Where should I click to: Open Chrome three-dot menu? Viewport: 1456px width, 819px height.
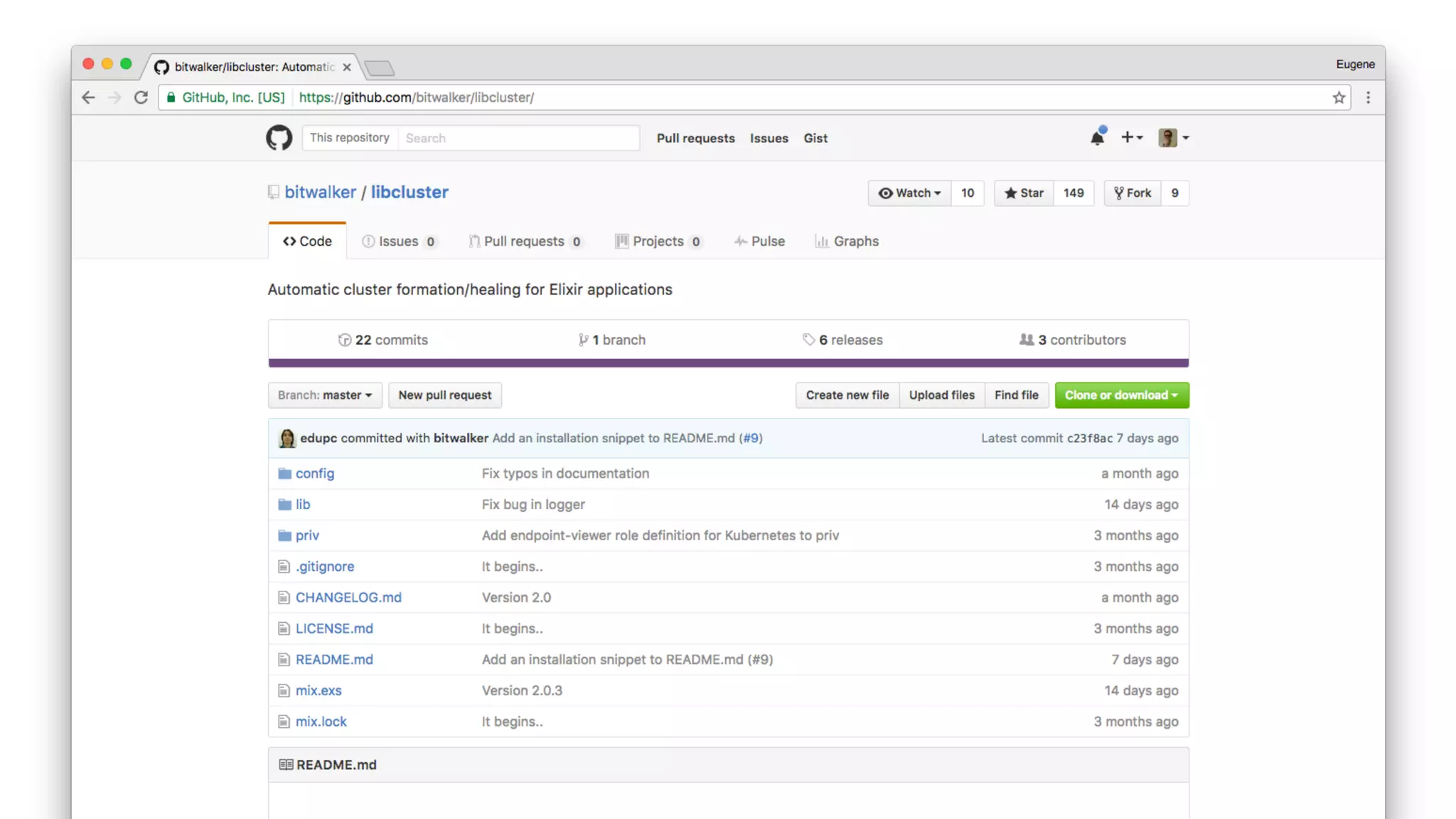pyautogui.click(x=1368, y=97)
